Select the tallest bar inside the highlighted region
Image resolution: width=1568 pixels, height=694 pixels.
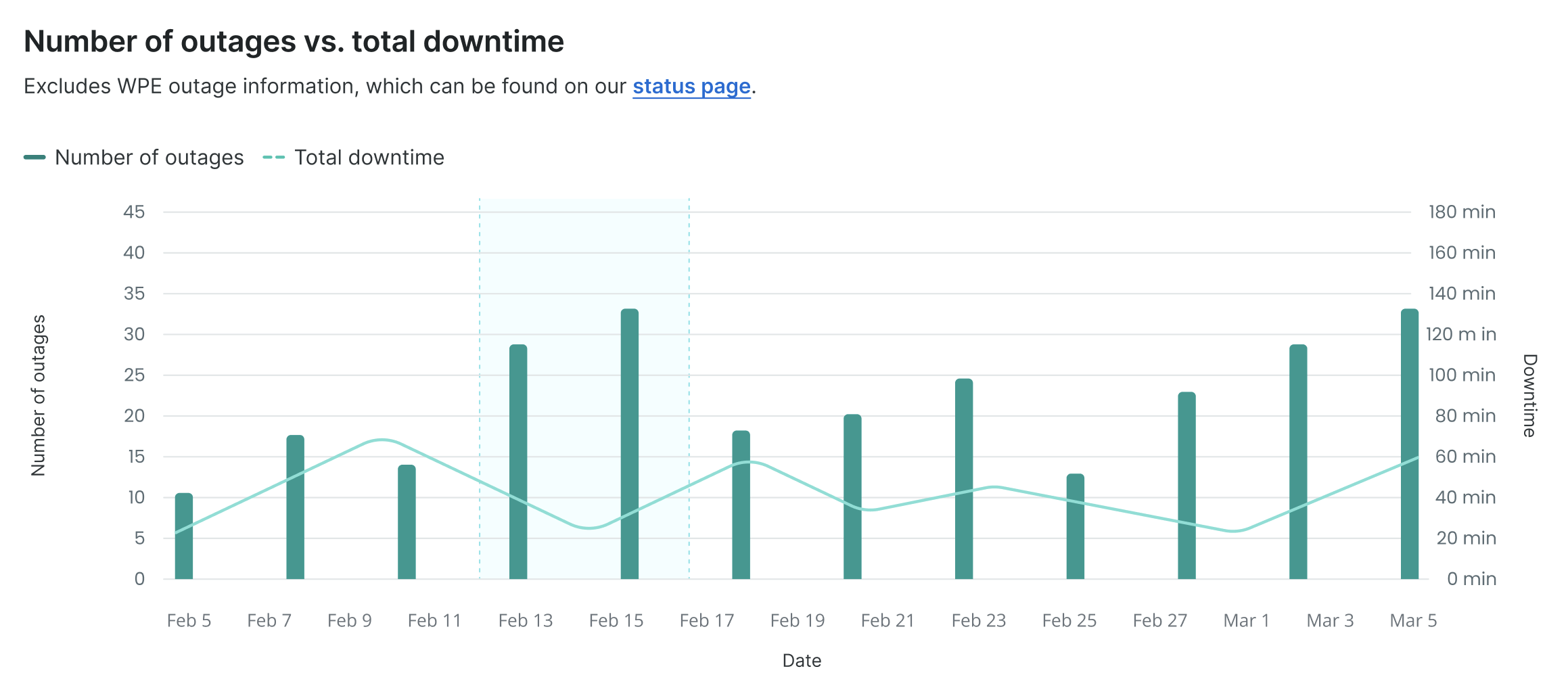tap(629, 444)
